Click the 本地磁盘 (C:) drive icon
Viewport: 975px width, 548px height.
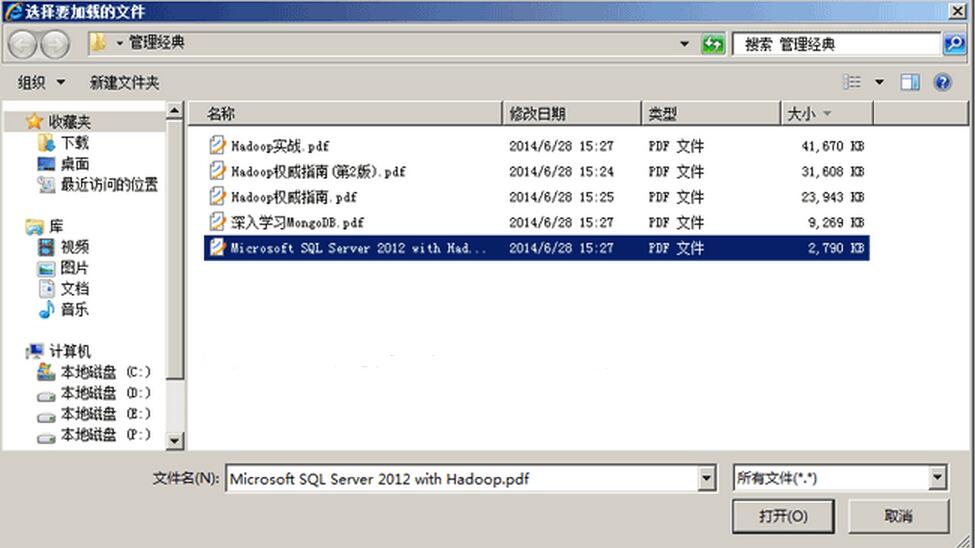tap(46, 372)
